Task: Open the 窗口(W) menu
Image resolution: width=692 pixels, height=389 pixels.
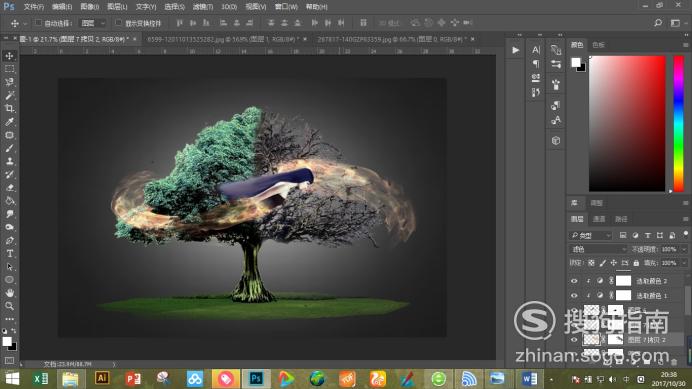Action: [286, 7]
